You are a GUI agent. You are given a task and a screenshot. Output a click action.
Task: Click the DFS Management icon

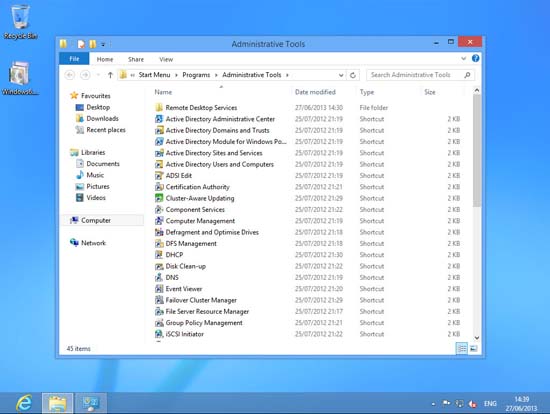tap(159, 243)
